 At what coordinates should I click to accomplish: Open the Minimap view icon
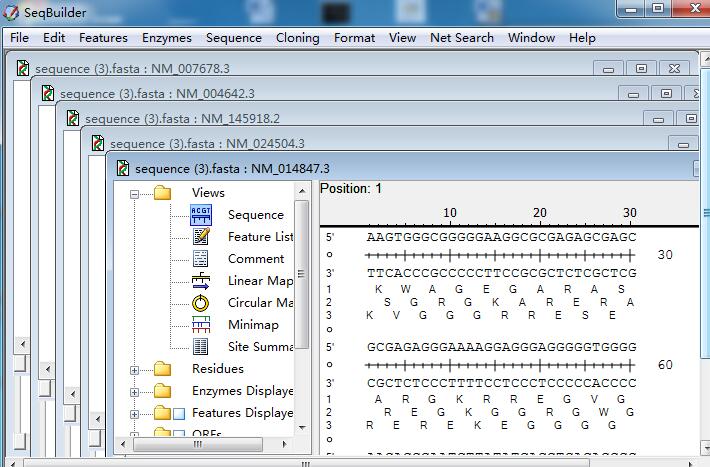coord(201,325)
